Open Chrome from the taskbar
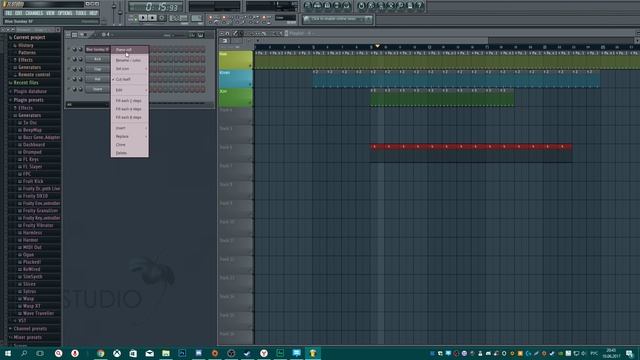Viewport: 640px width, 360px height. pyautogui.click(x=100, y=353)
